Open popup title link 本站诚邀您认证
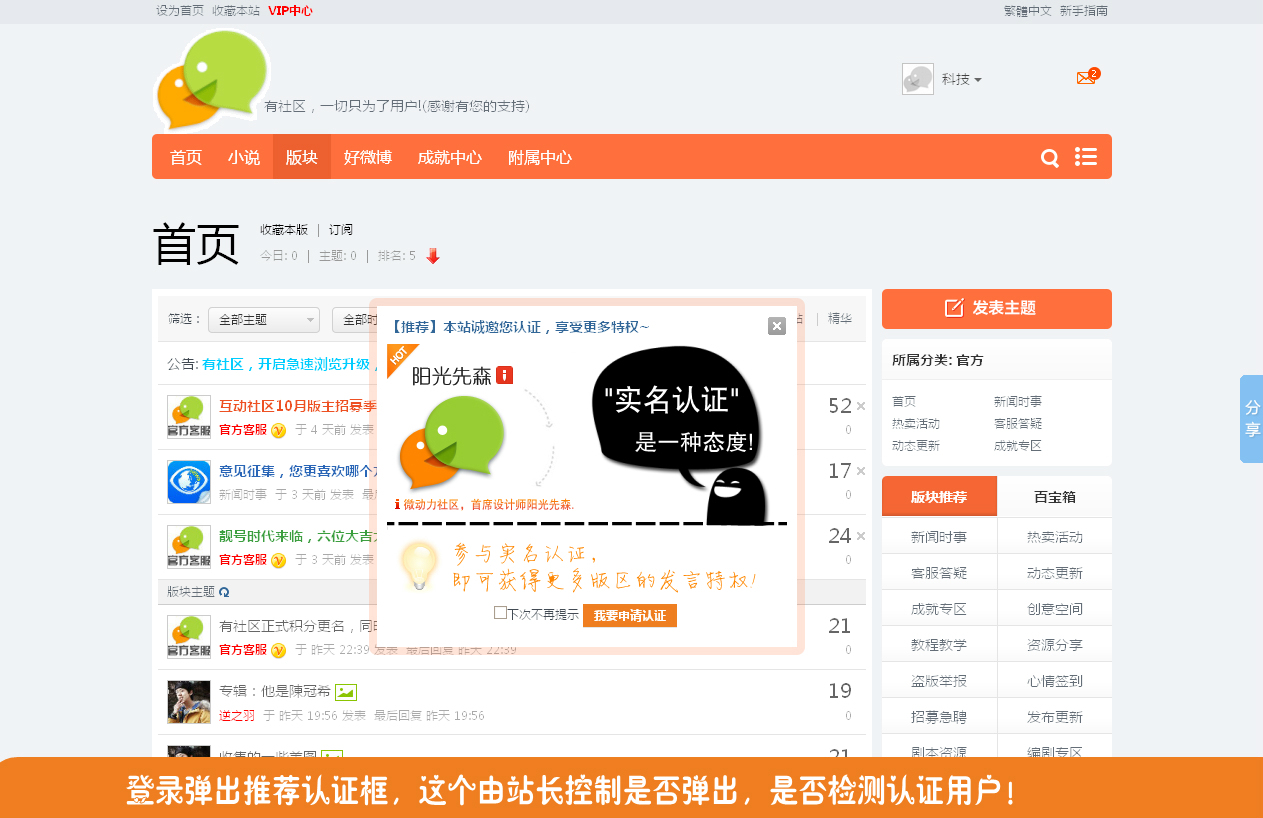This screenshot has width=1263, height=818. tap(519, 327)
